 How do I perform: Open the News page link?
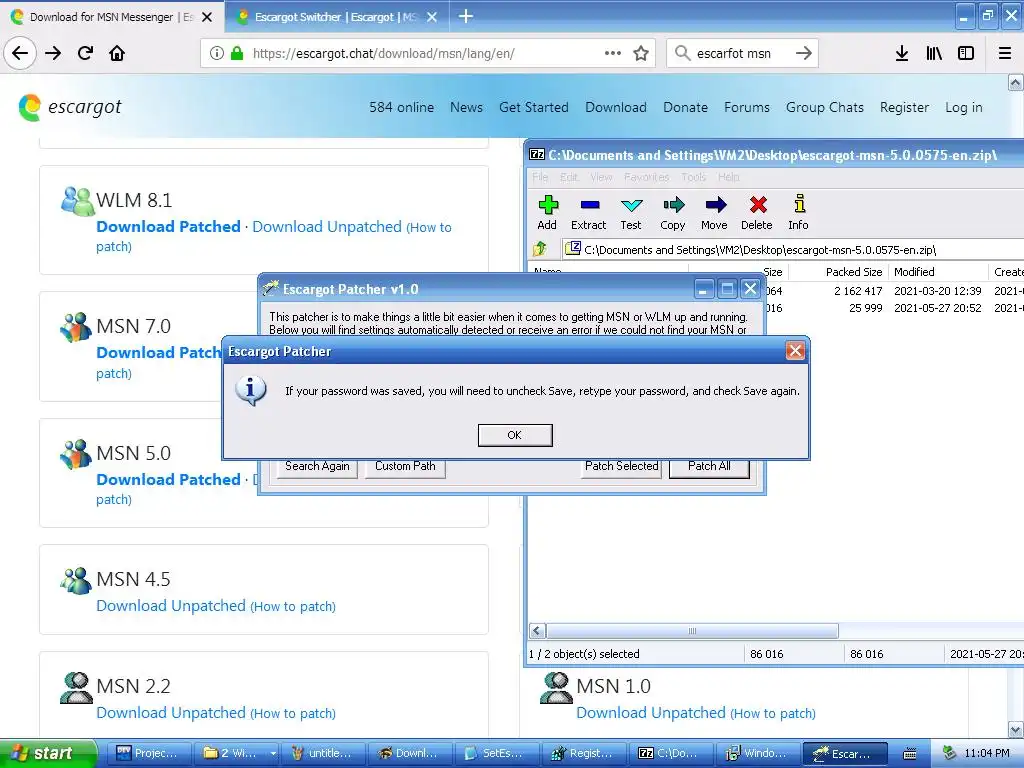(x=466, y=107)
